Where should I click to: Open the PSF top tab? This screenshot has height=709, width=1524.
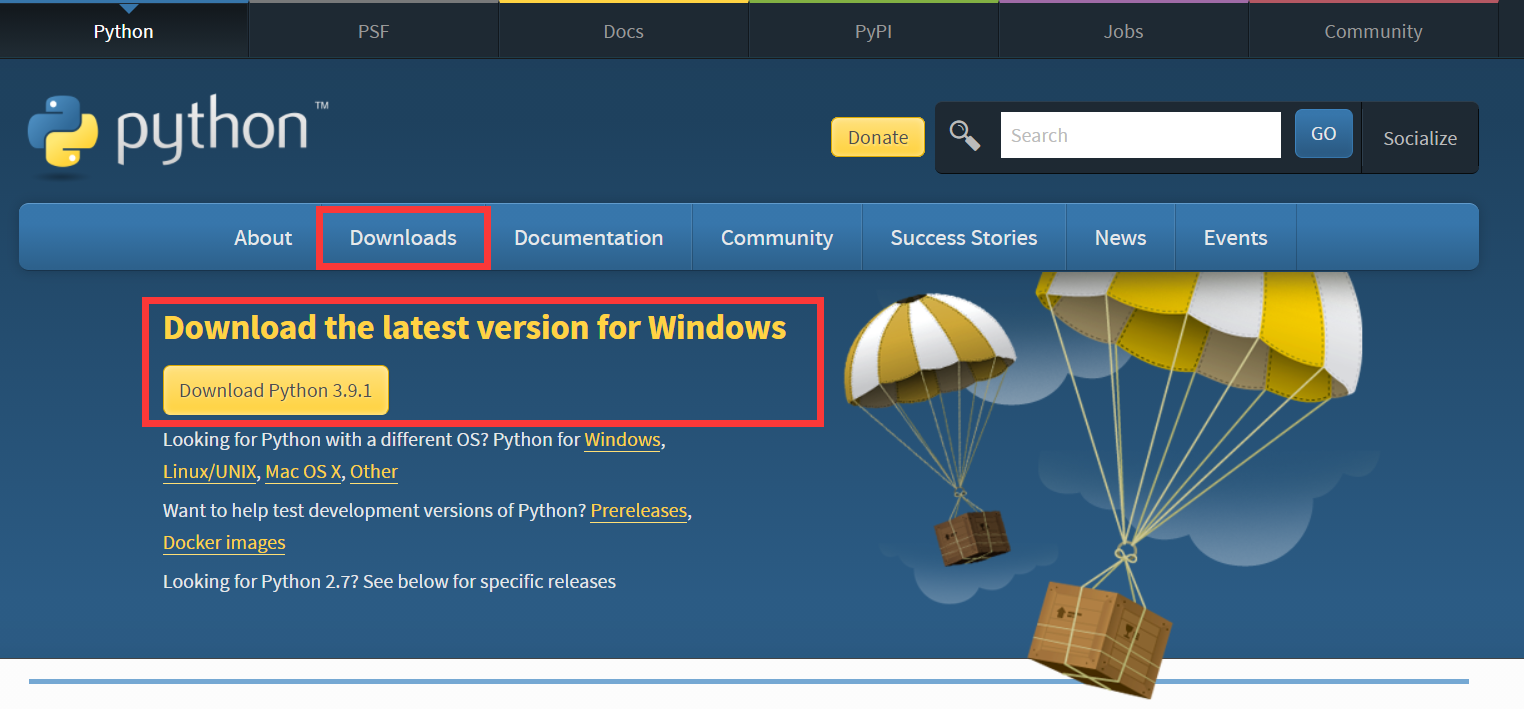[373, 31]
